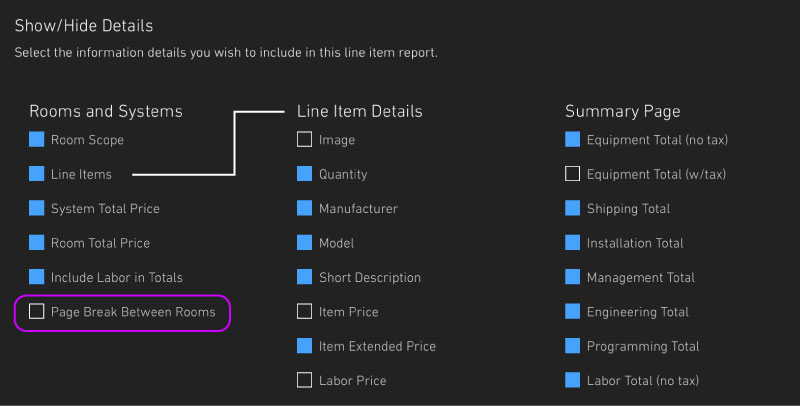Turn off Include Labor in Totals
Screen dimensions: 800x406
pos(36,276)
